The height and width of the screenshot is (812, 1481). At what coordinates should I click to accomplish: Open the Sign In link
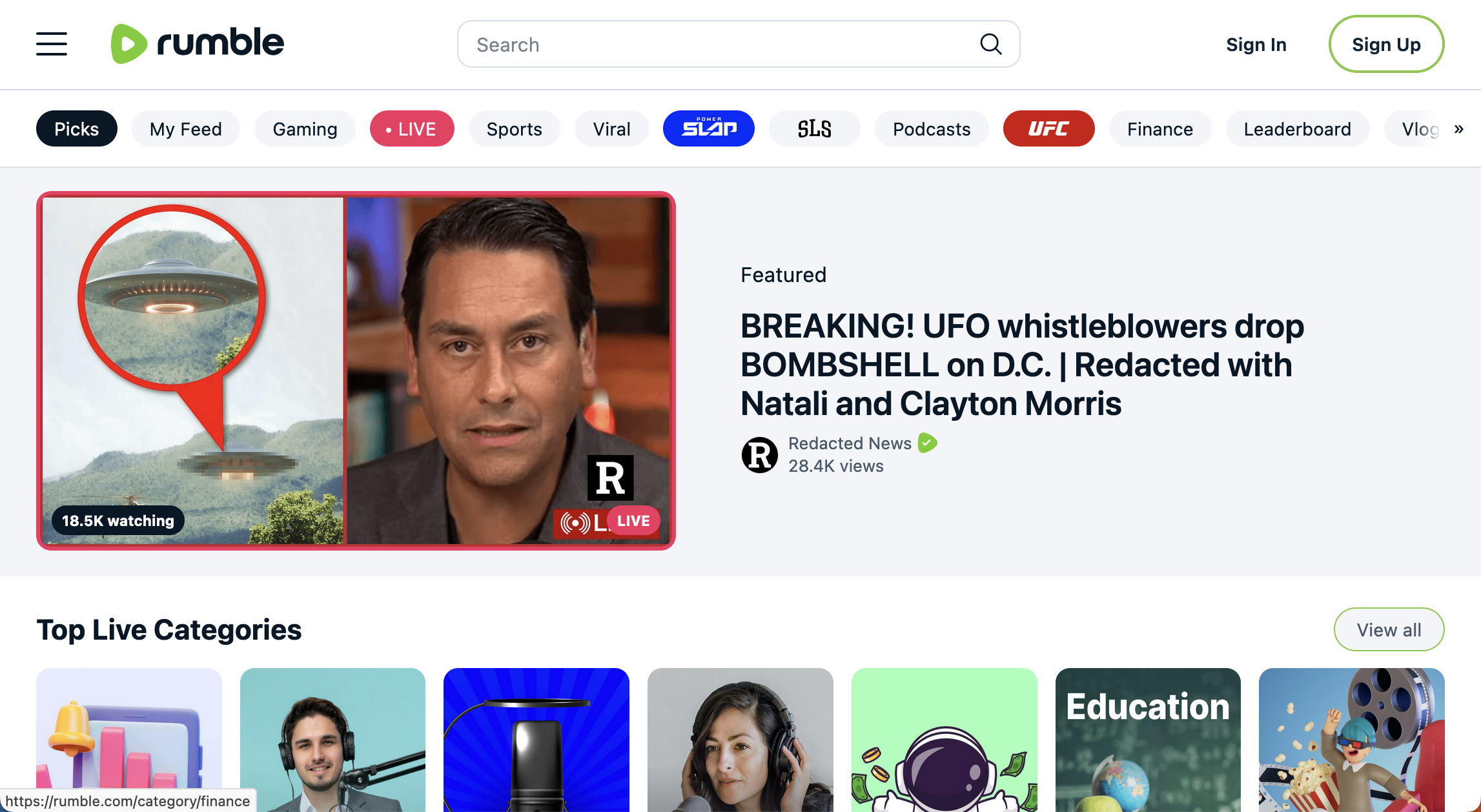pyautogui.click(x=1256, y=45)
